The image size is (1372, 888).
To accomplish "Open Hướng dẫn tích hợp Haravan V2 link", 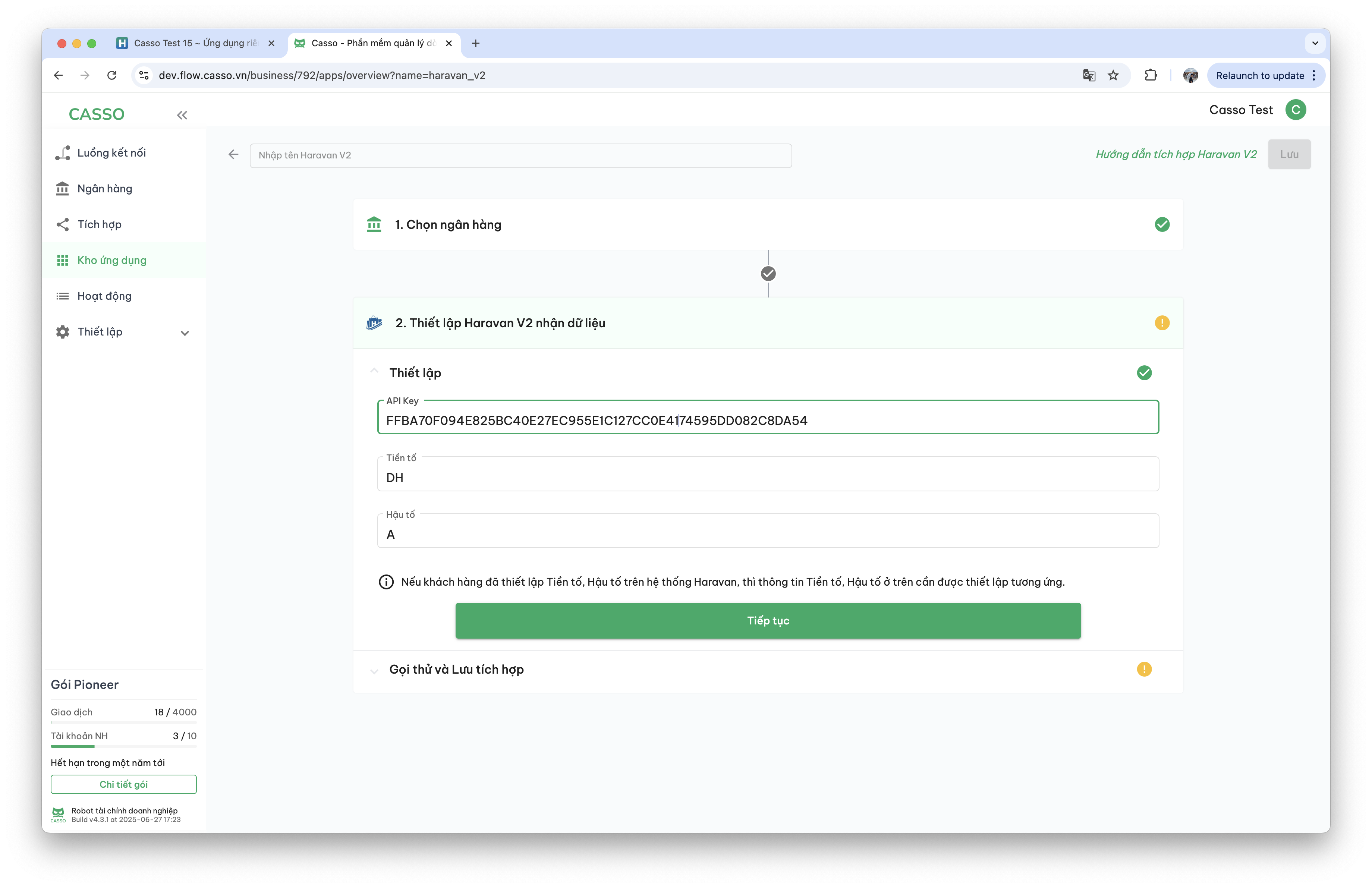I will (1176, 154).
